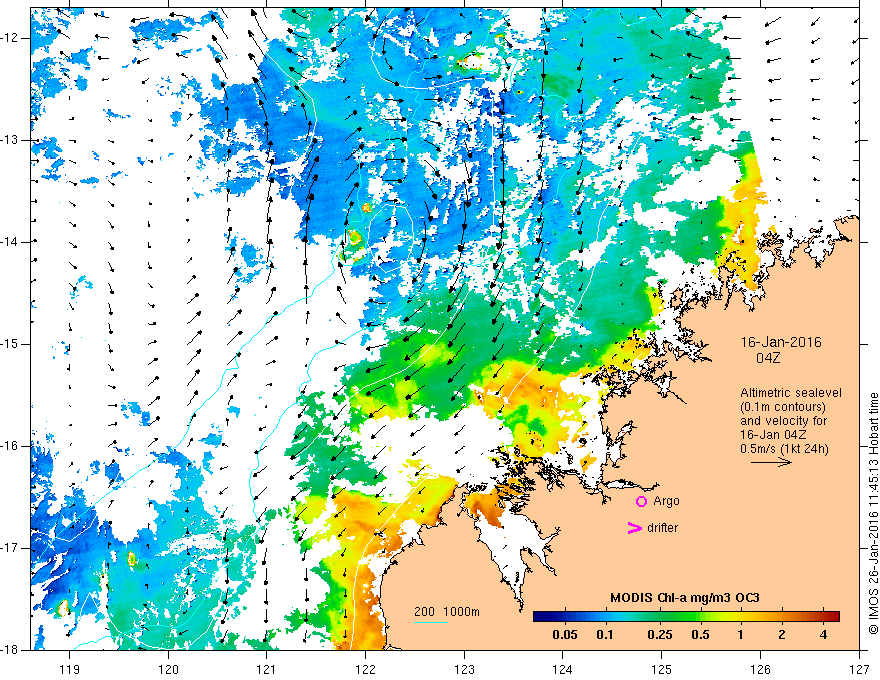Click the 0.5m/s (1kt 24h) text
This screenshot has width=880, height=680.
coord(784,448)
